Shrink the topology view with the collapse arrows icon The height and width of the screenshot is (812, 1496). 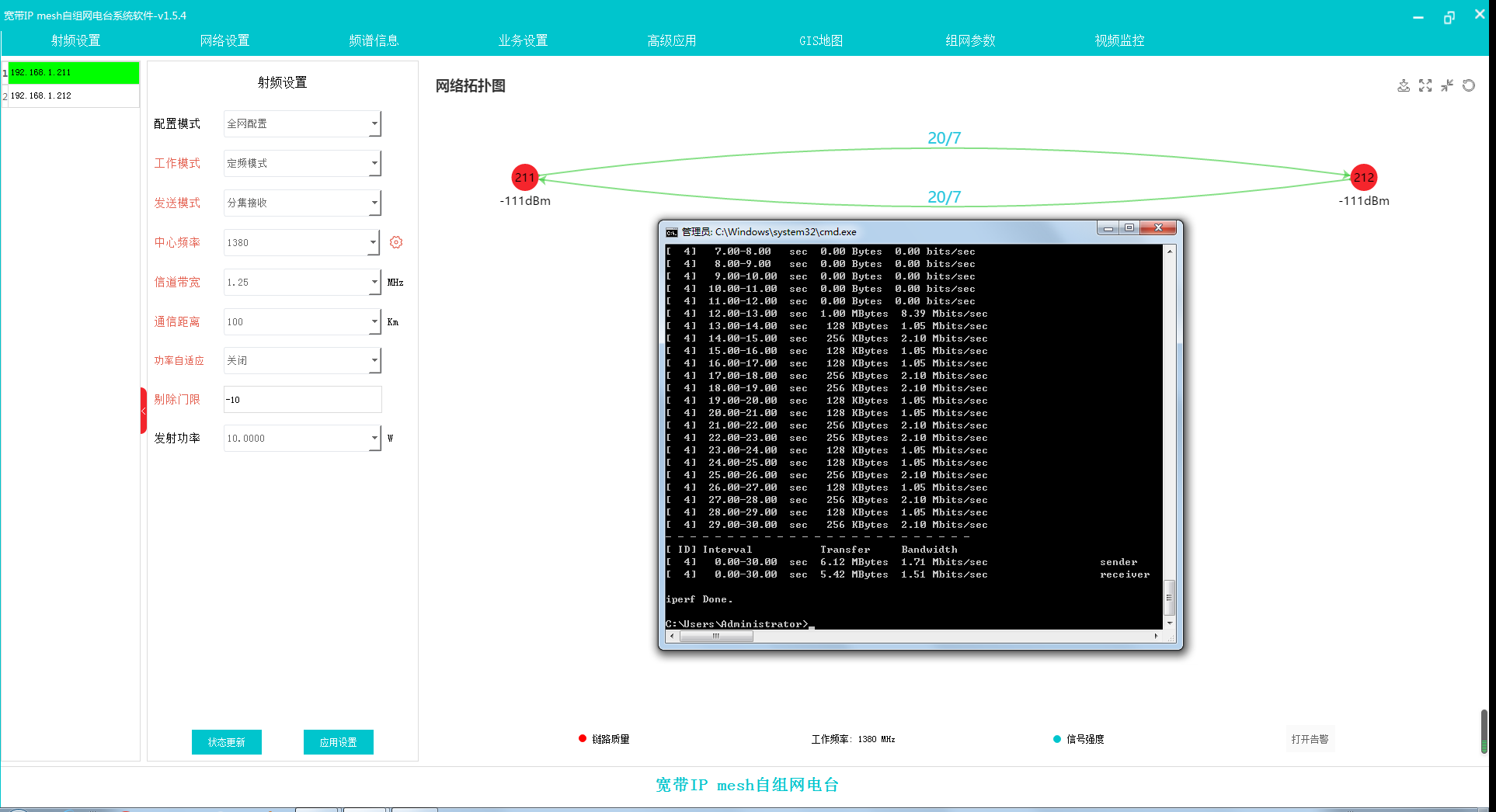pyautogui.click(x=1447, y=85)
